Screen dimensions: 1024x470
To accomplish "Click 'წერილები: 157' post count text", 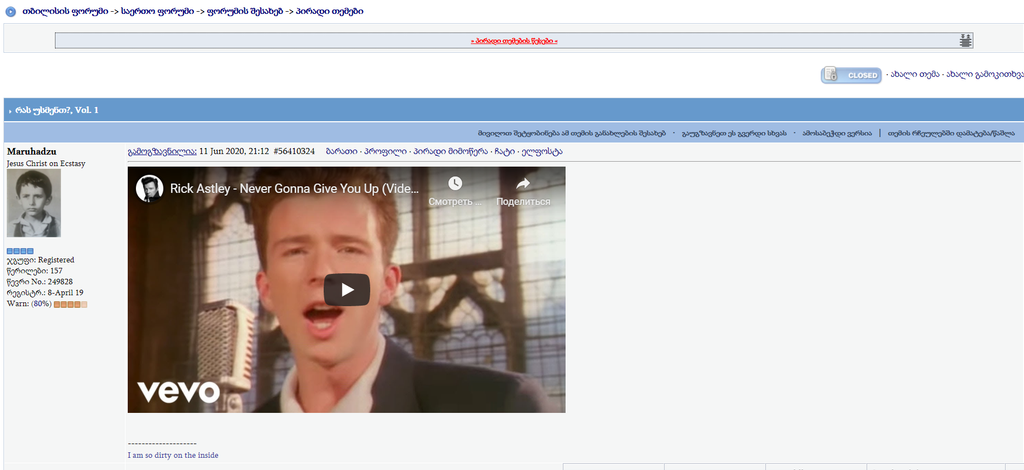I will (35, 270).
